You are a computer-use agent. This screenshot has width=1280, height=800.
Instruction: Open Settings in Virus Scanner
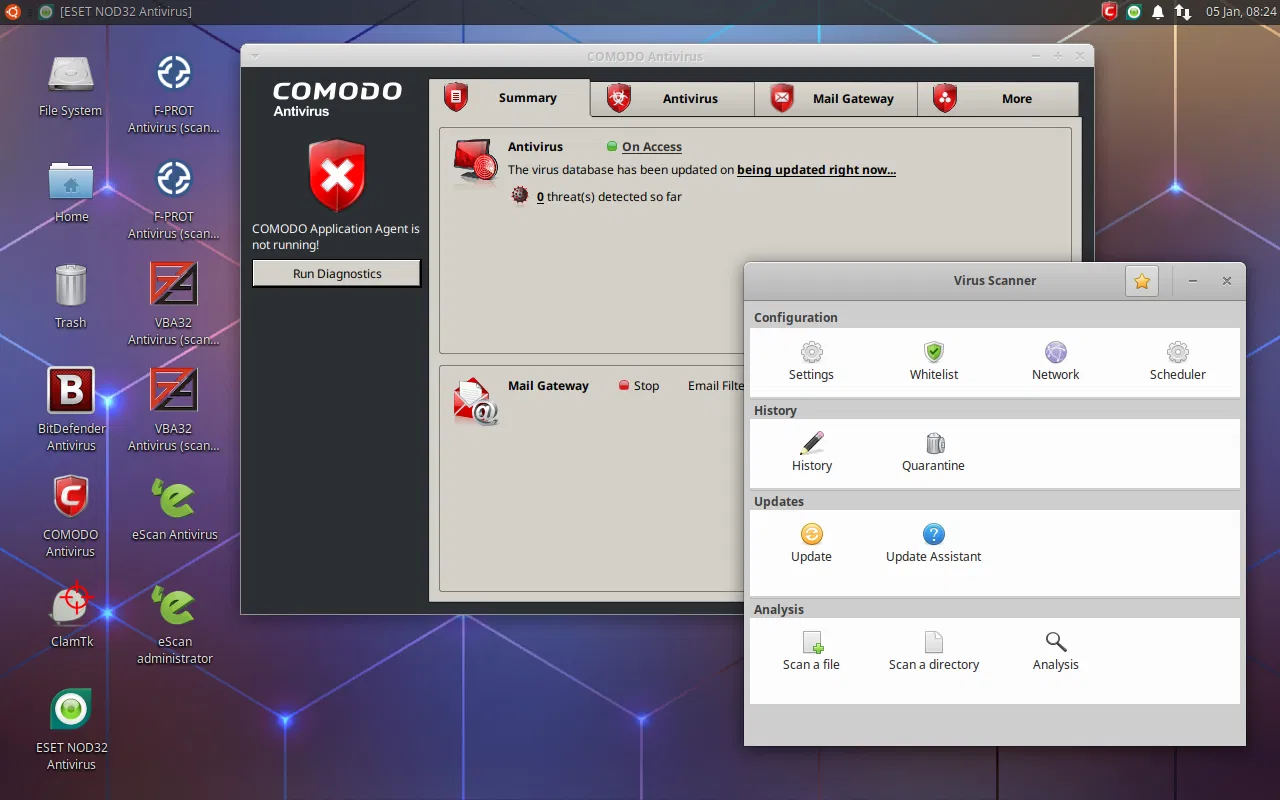coord(811,362)
